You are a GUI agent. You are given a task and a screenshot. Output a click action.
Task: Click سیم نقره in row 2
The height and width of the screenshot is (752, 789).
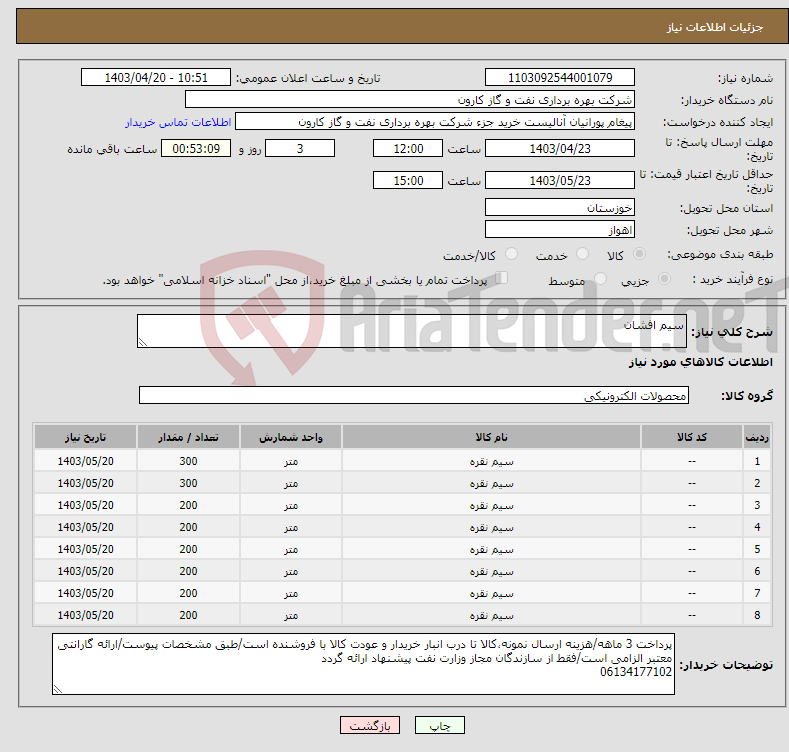(491, 483)
